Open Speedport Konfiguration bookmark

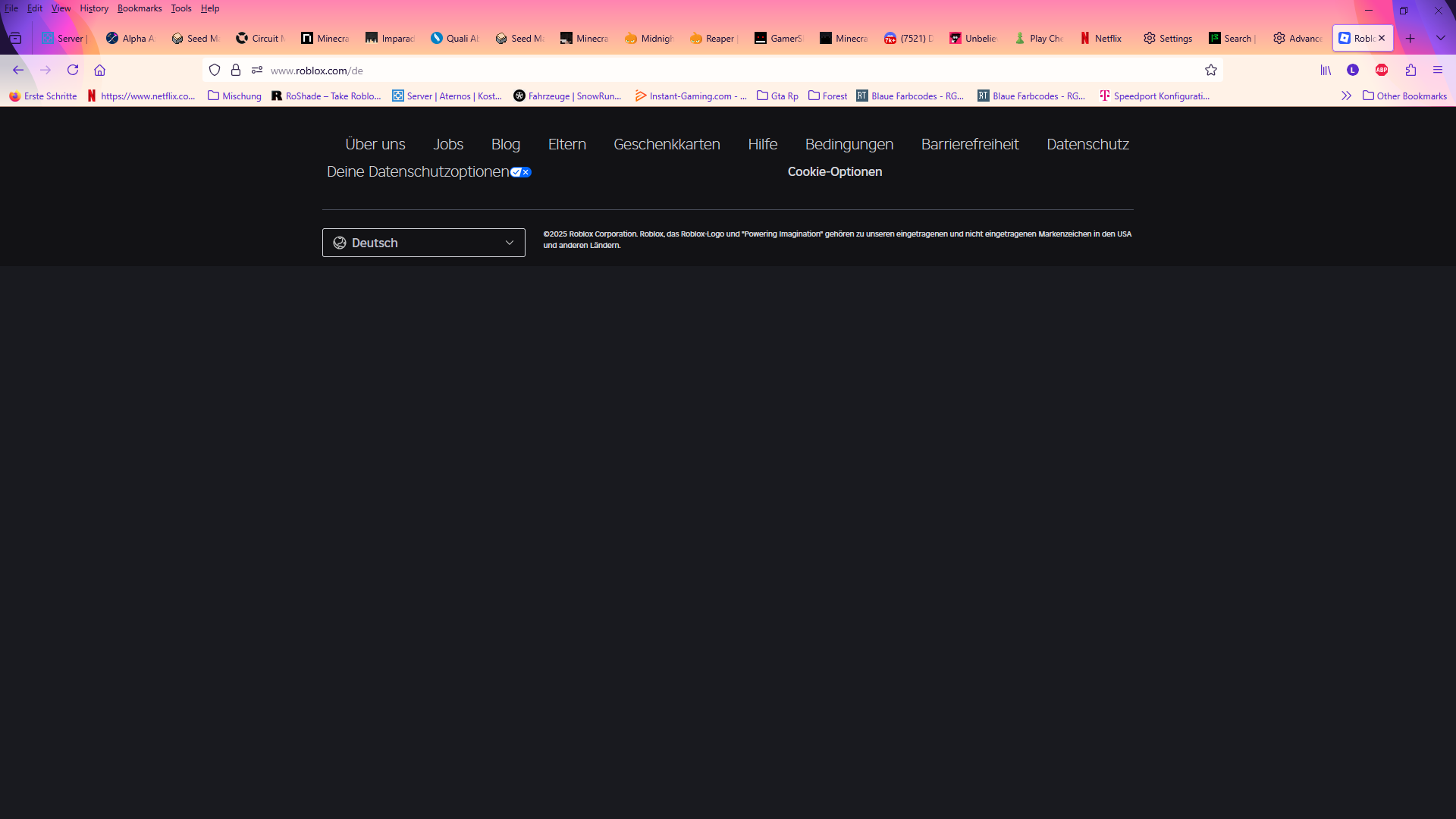pyautogui.click(x=1155, y=96)
